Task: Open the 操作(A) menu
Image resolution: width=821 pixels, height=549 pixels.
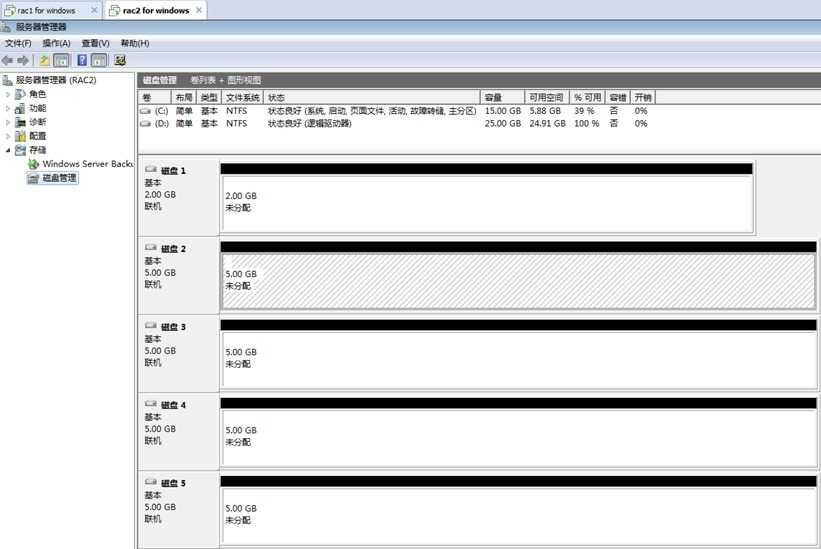Action: (x=57, y=43)
